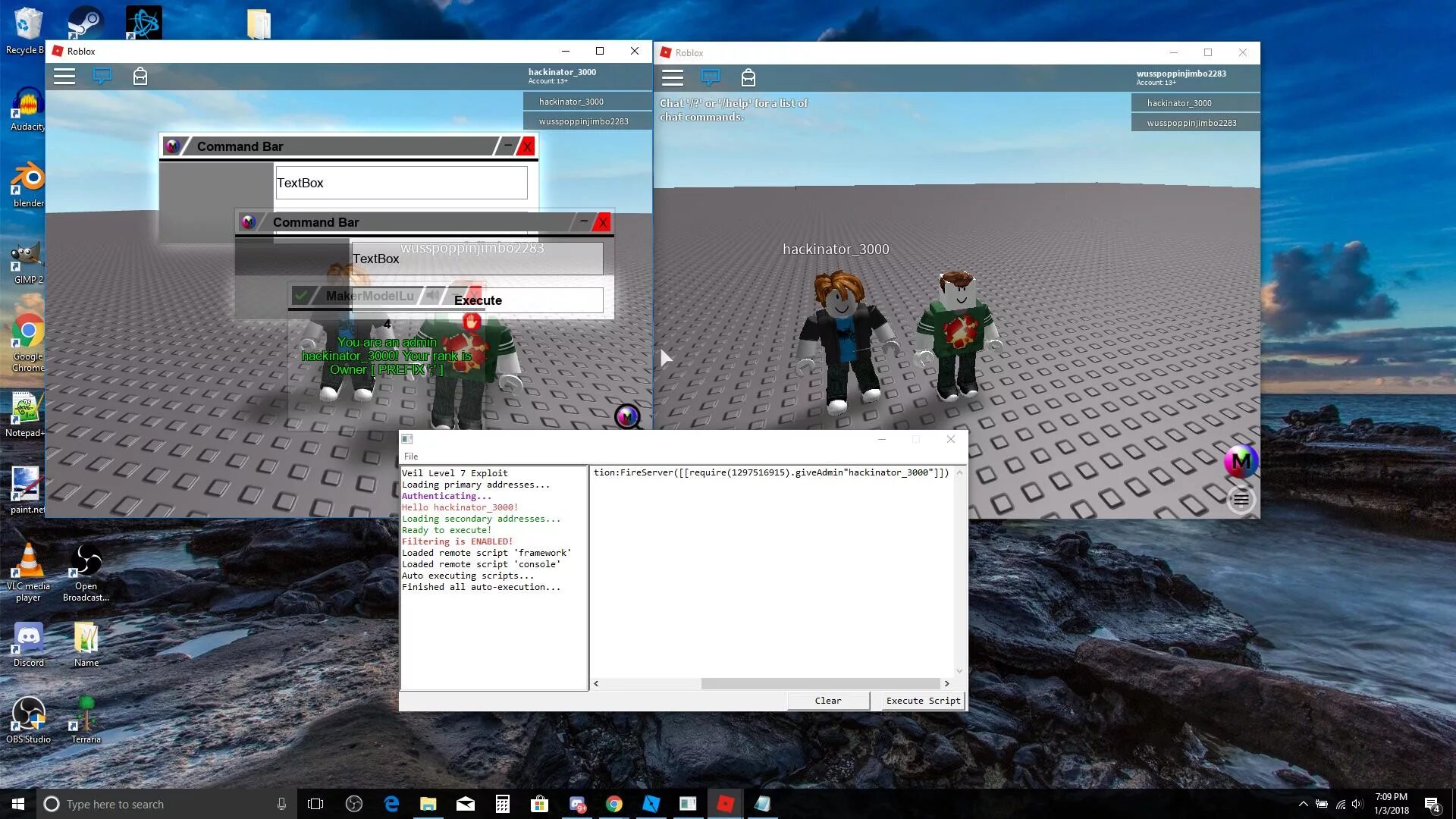
Task: Expand the second Command Bar window
Action: pyautogui.click(x=582, y=222)
